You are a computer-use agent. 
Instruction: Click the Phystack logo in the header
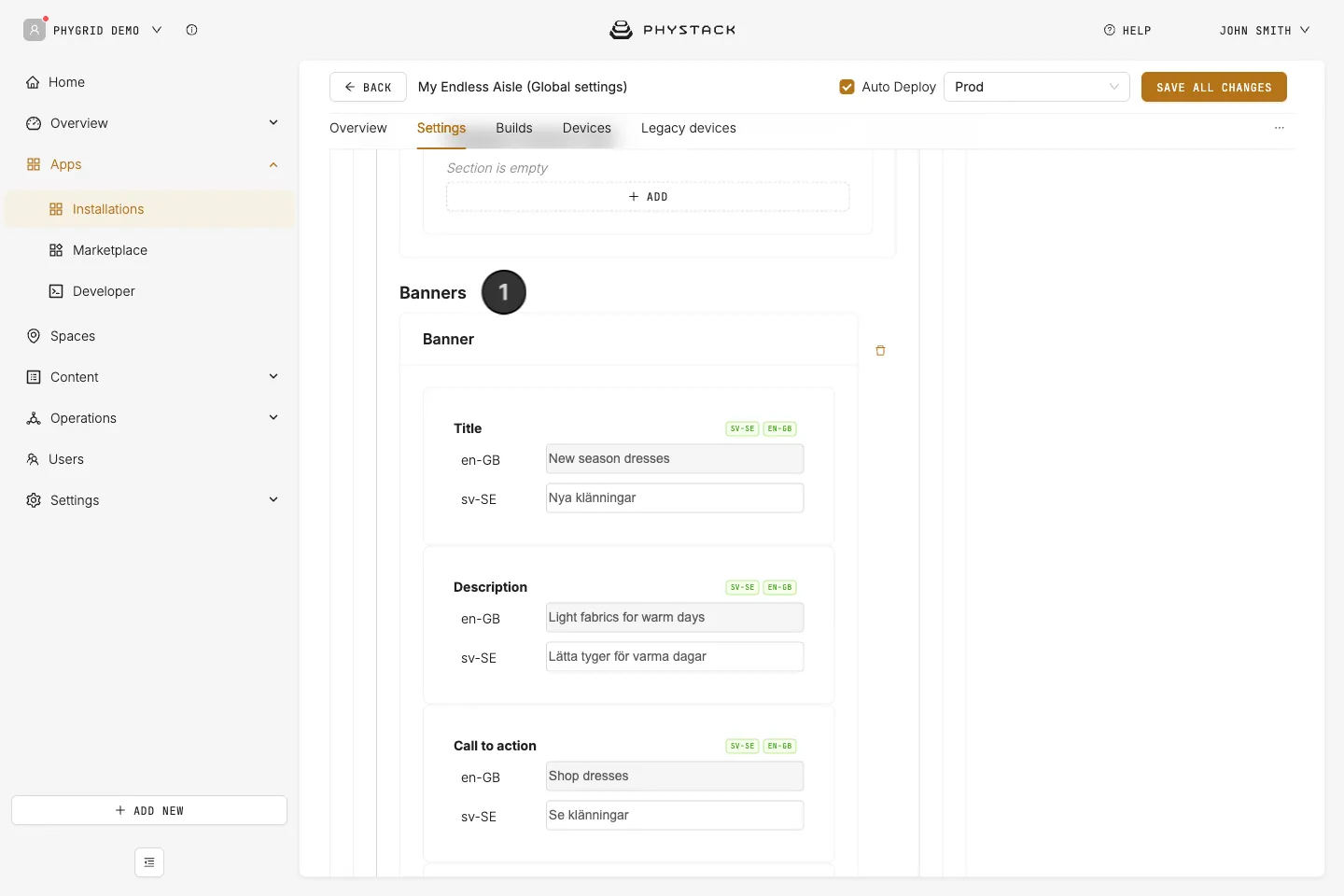click(673, 30)
